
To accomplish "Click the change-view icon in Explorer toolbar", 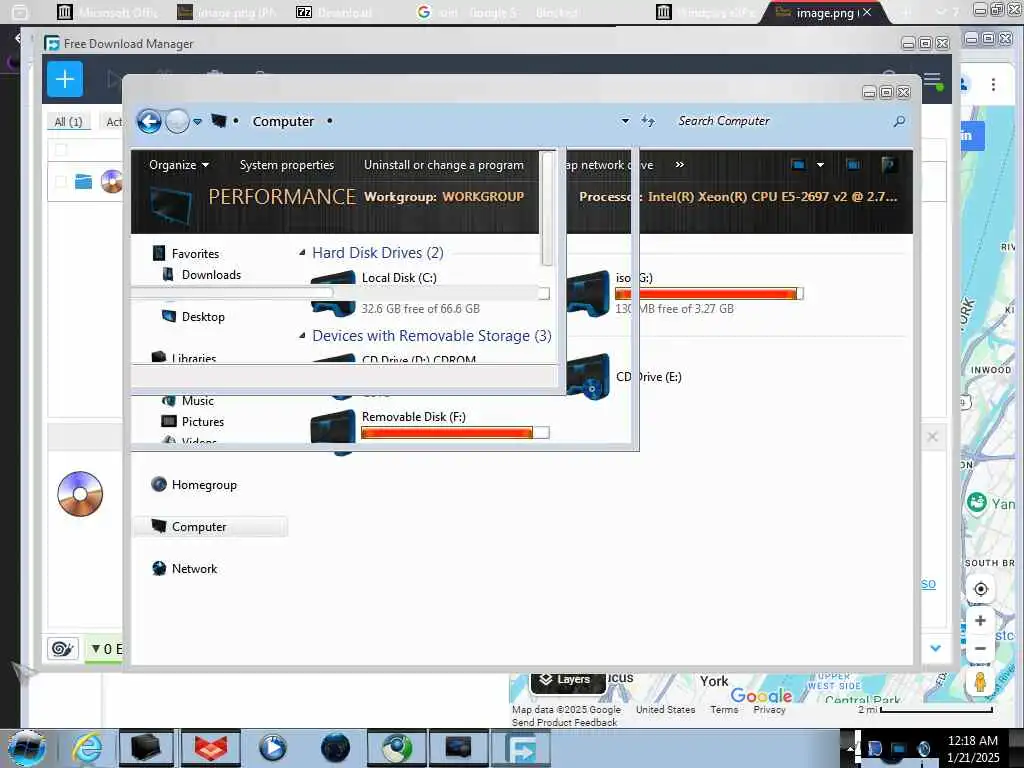I will [798, 165].
